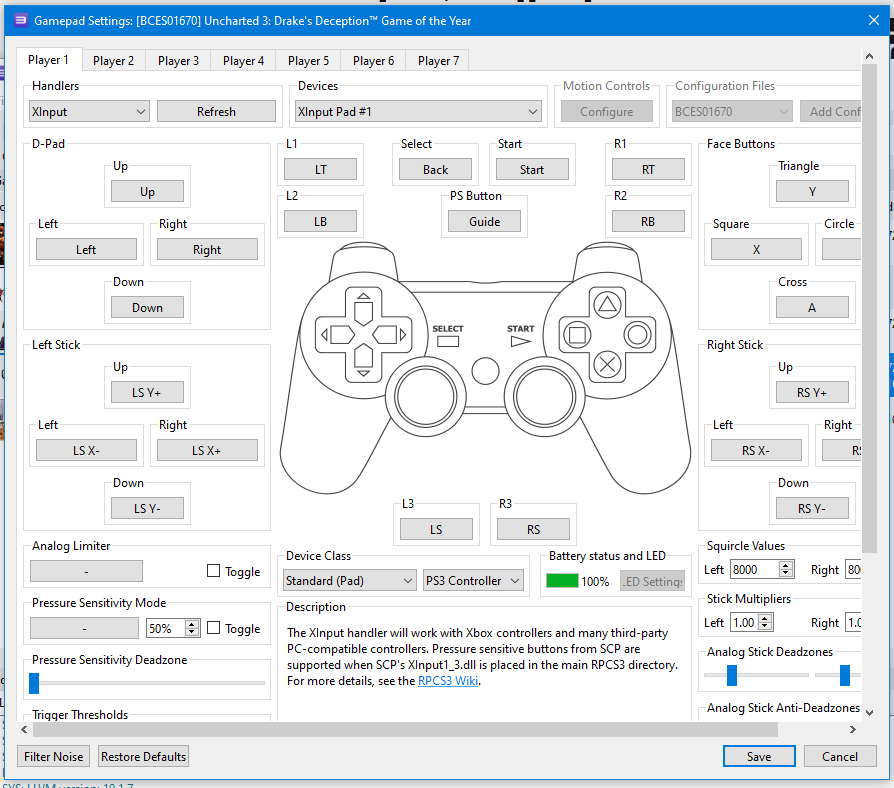
Task: Click the Refresh button
Action: [x=216, y=112]
